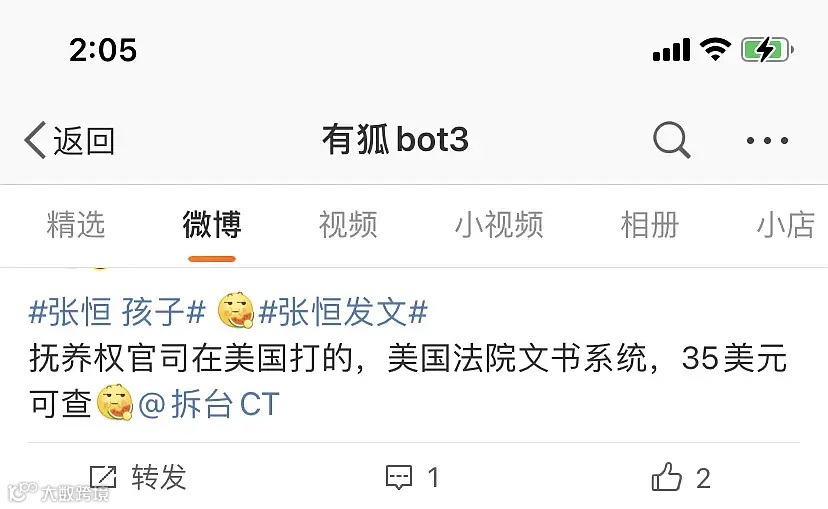Tap the 返回 back label
Image resolution: width=828 pixels, height=509 pixels.
[84, 141]
